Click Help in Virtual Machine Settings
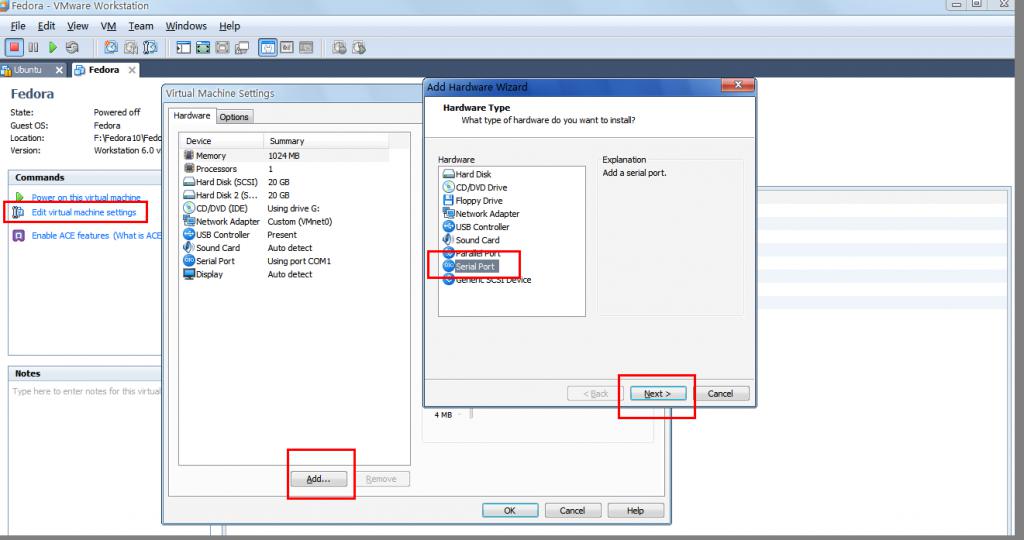 635,511
